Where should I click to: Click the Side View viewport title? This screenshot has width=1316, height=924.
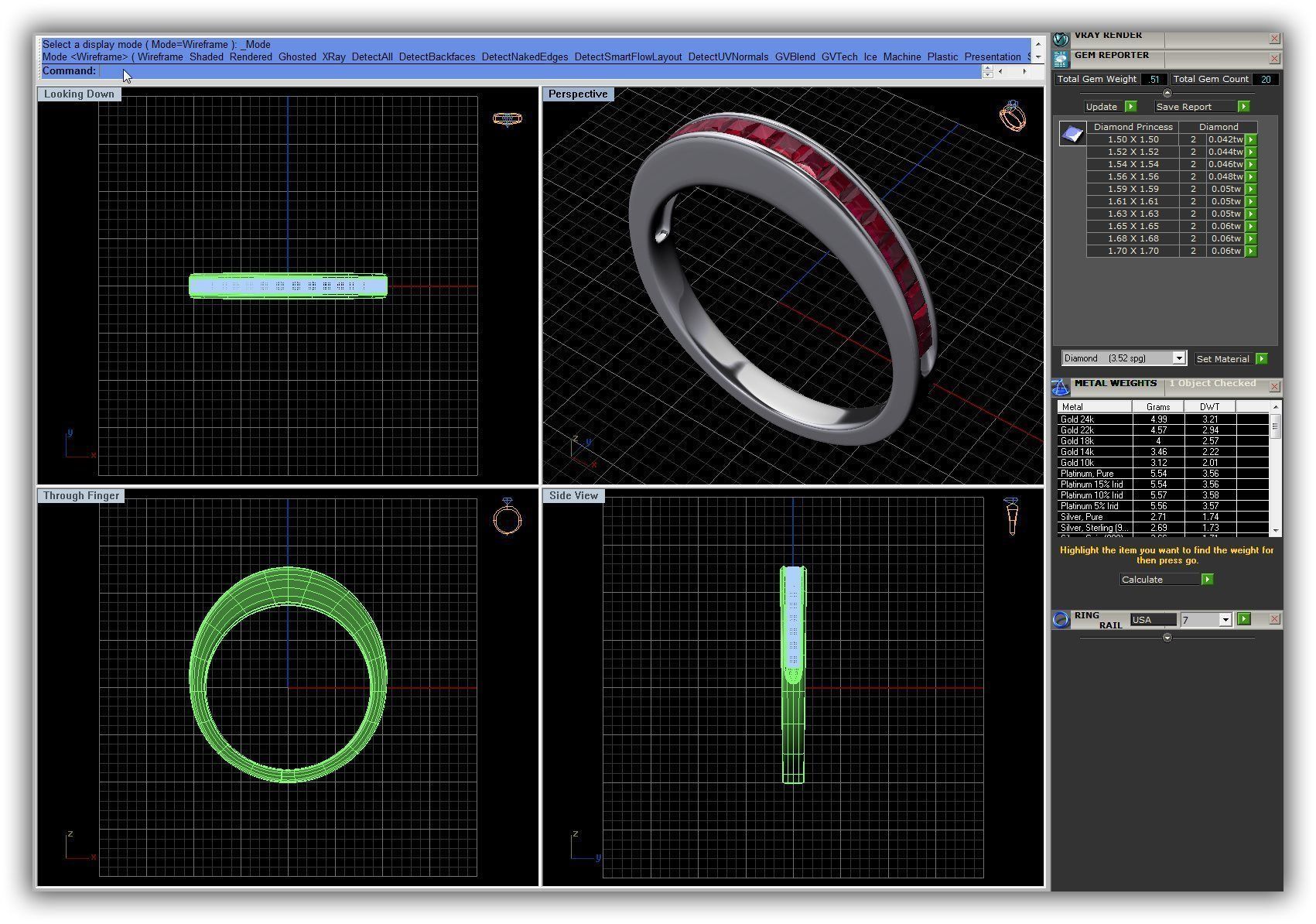pyautogui.click(x=573, y=496)
